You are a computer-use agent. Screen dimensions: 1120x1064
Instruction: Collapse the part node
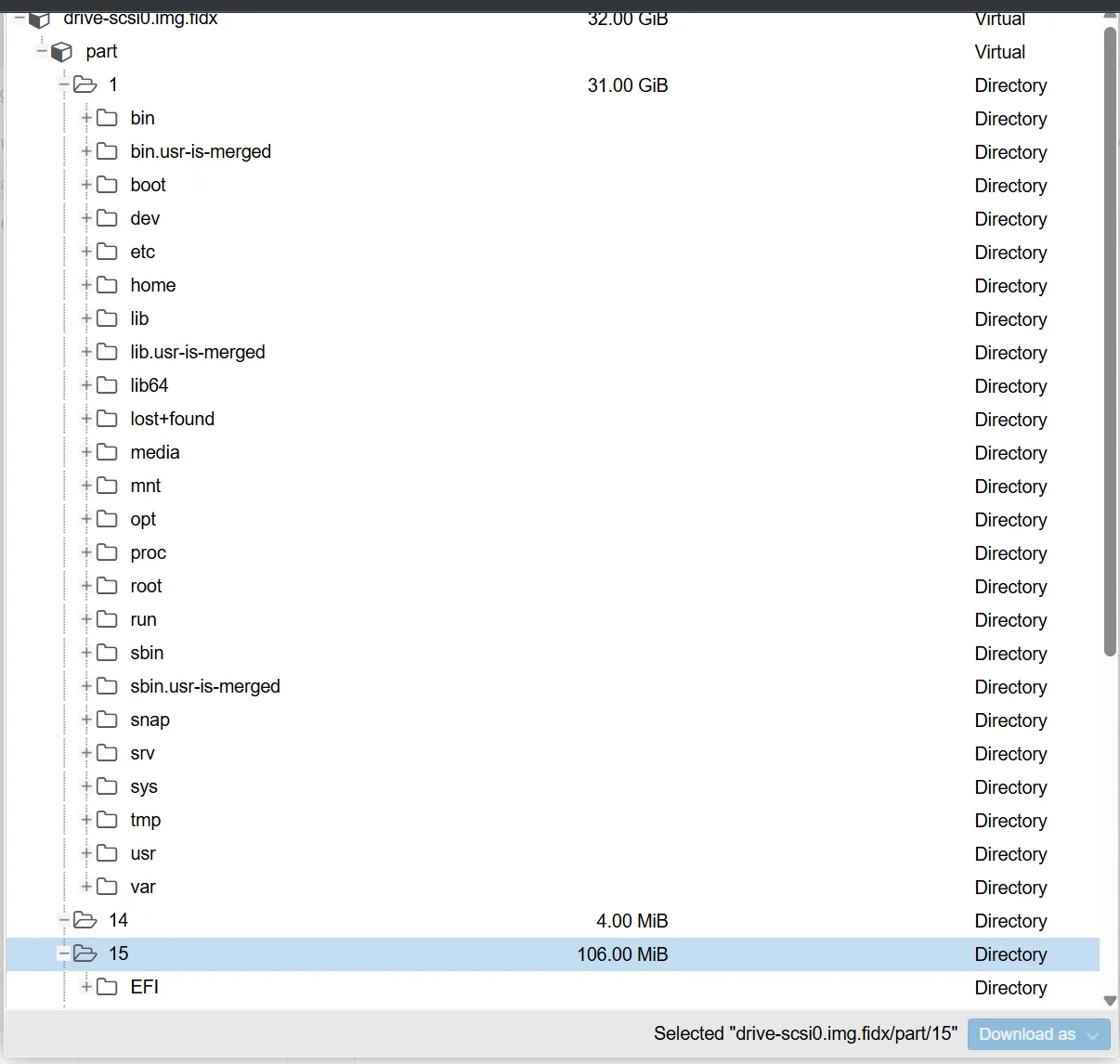click(x=42, y=51)
